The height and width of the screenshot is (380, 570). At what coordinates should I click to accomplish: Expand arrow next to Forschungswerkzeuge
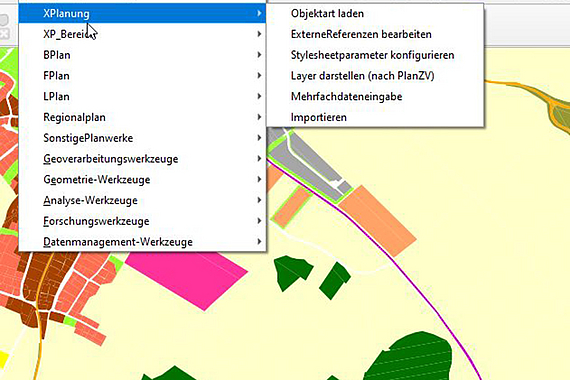(259, 220)
